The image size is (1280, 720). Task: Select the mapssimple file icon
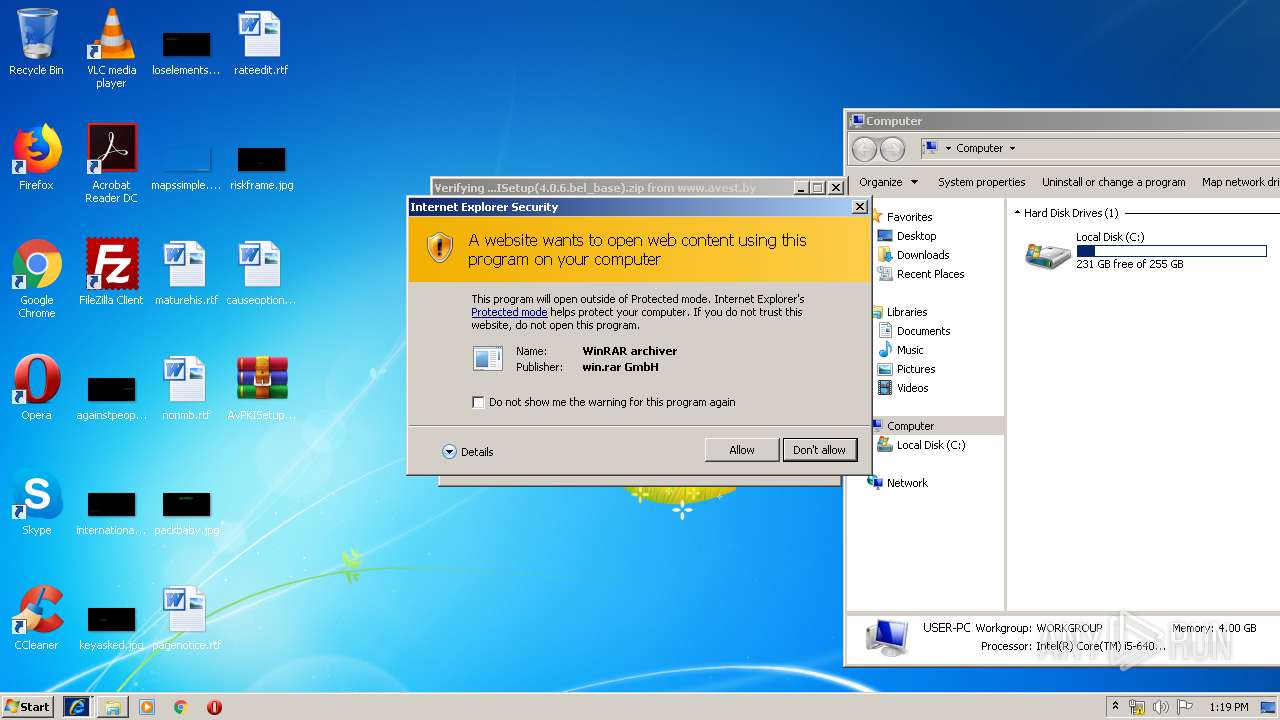[x=186, y=167]
